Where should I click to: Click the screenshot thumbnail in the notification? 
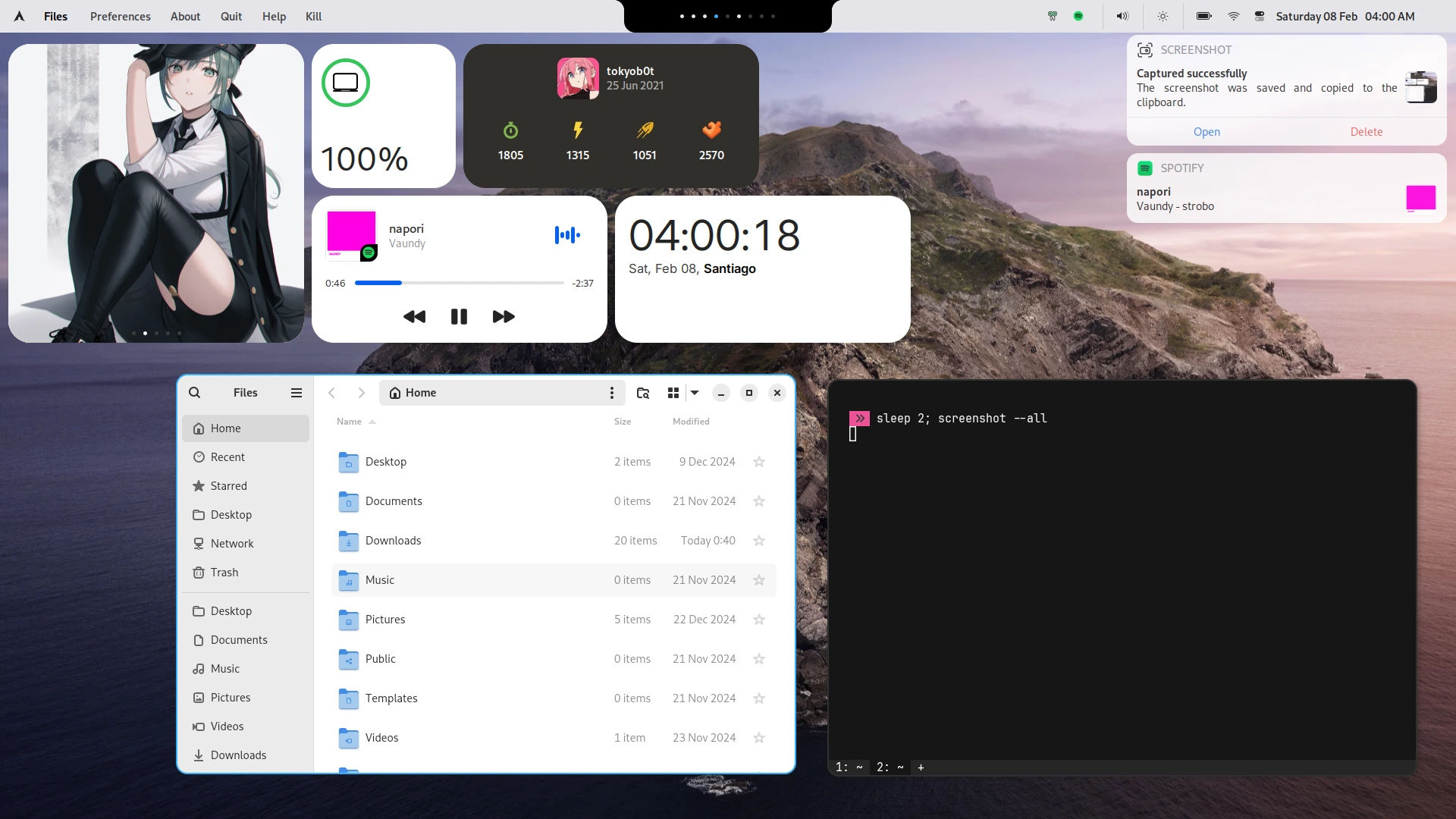click(1421, 87)
